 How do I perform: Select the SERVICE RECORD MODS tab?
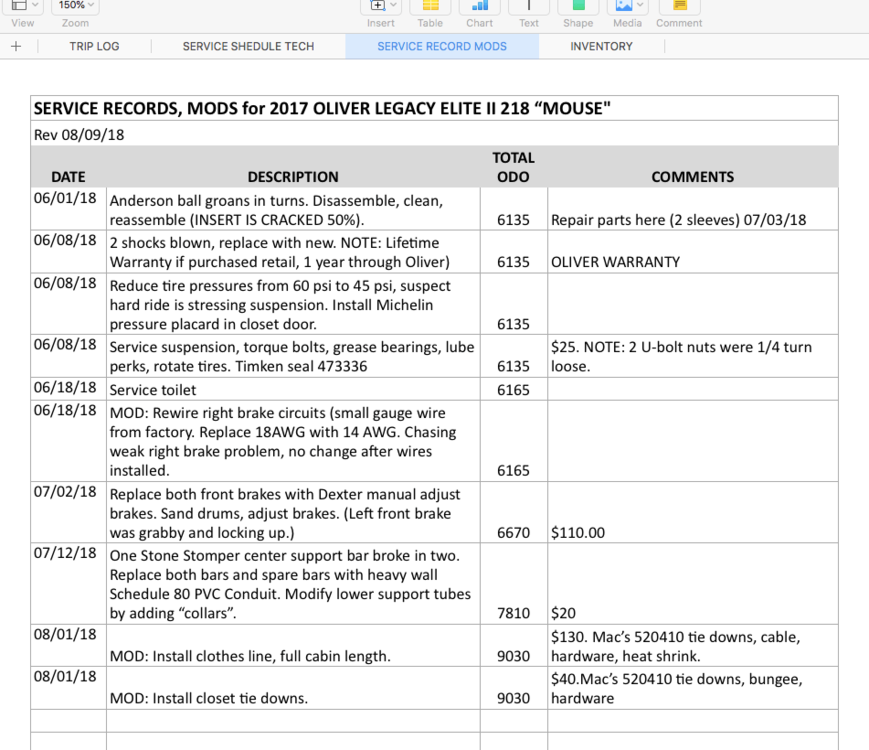(x=442, y=46)
